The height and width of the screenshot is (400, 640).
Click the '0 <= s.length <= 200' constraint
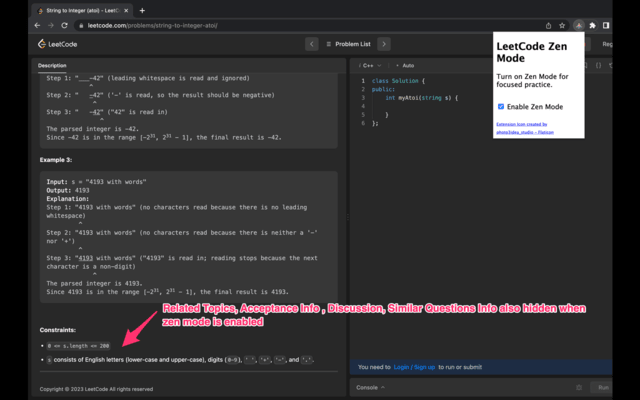(x=78, y=346)
